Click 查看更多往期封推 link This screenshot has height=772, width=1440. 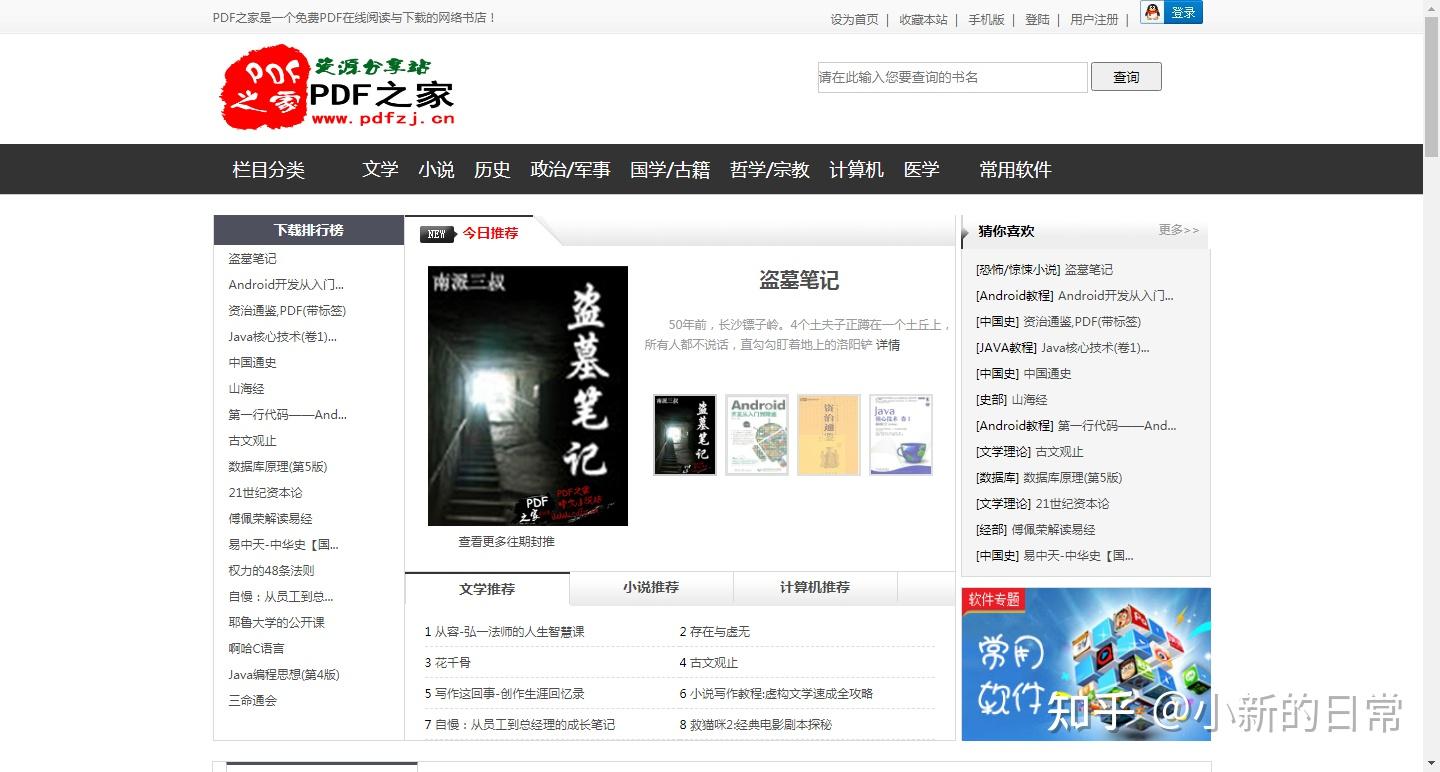coord(506,542)
